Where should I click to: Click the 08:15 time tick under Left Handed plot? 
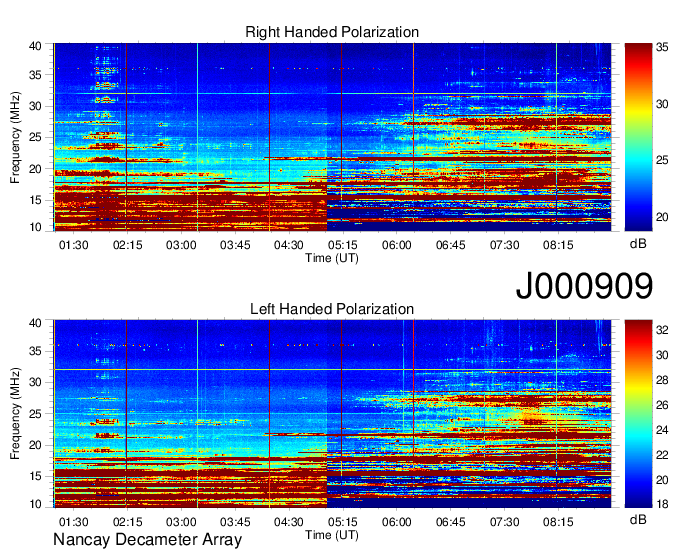pyautogui.click(x=558, y=522)
